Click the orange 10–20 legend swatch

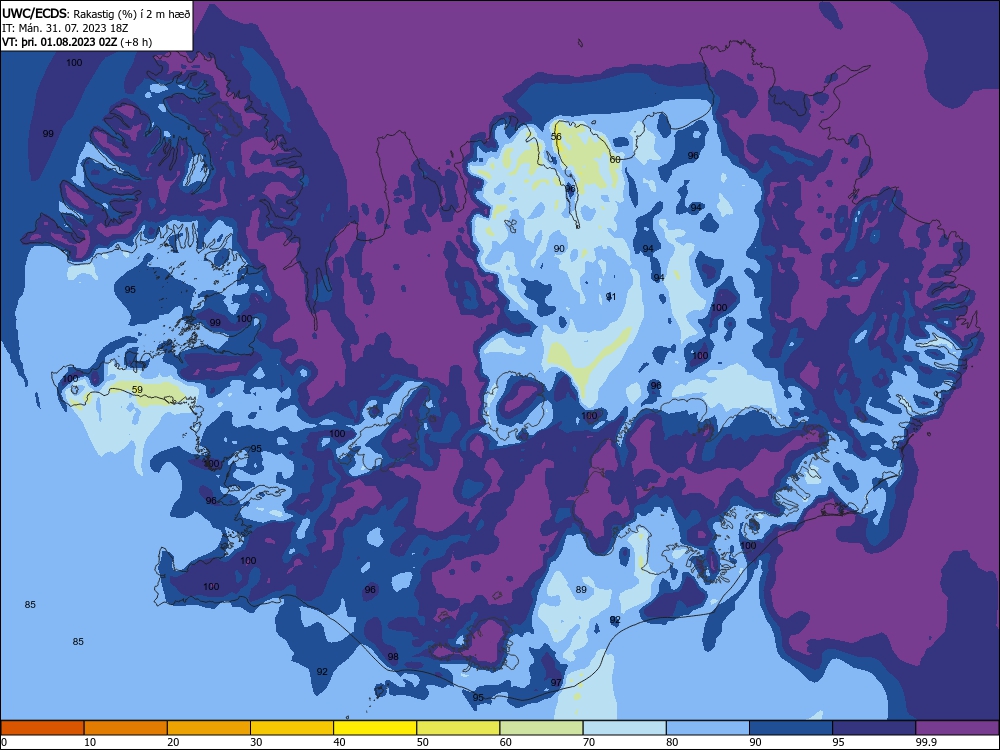pyautogui.click(x=126, y=728)
